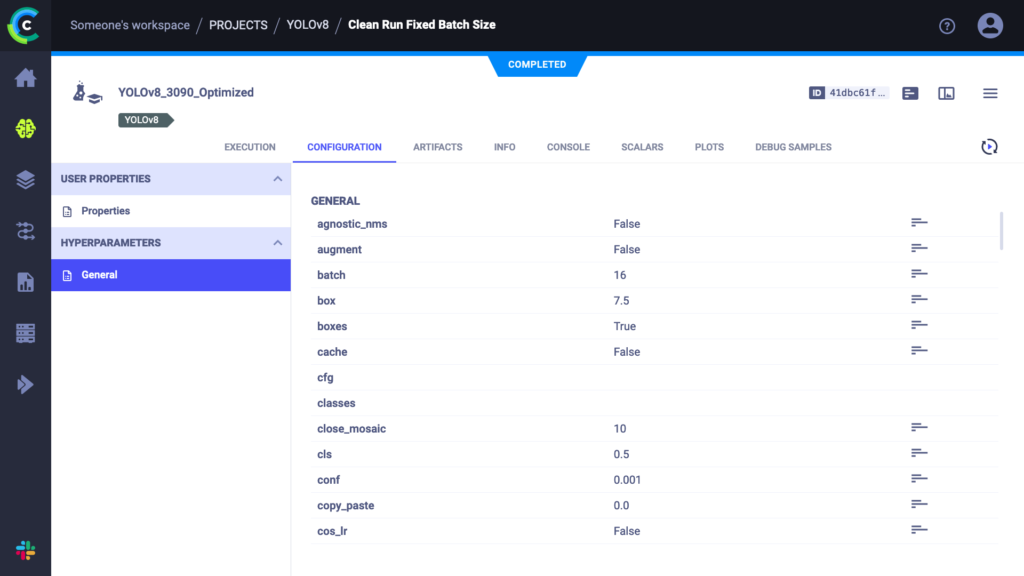The width and height of the screenshot is (1024, 576).
Task: Copy the experiment ID 41dbc61f
Action: [848, 93]
